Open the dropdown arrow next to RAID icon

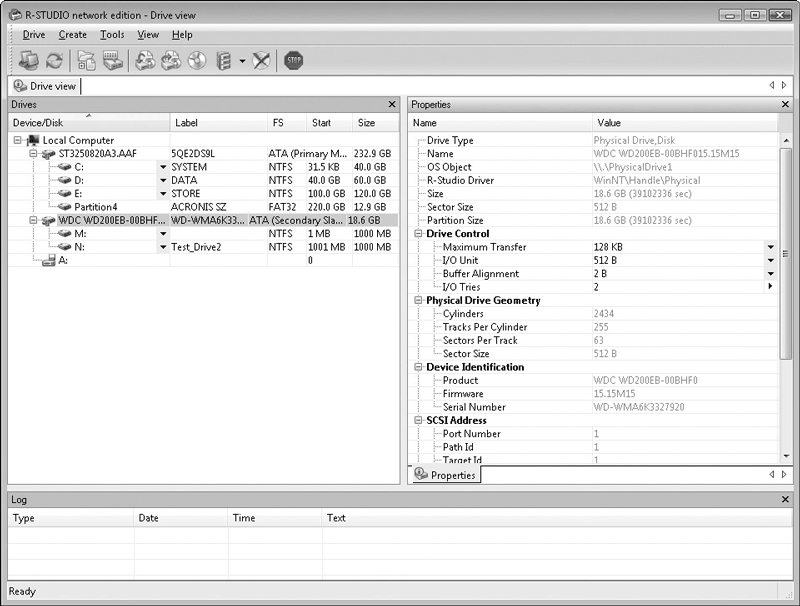(242, 61)
